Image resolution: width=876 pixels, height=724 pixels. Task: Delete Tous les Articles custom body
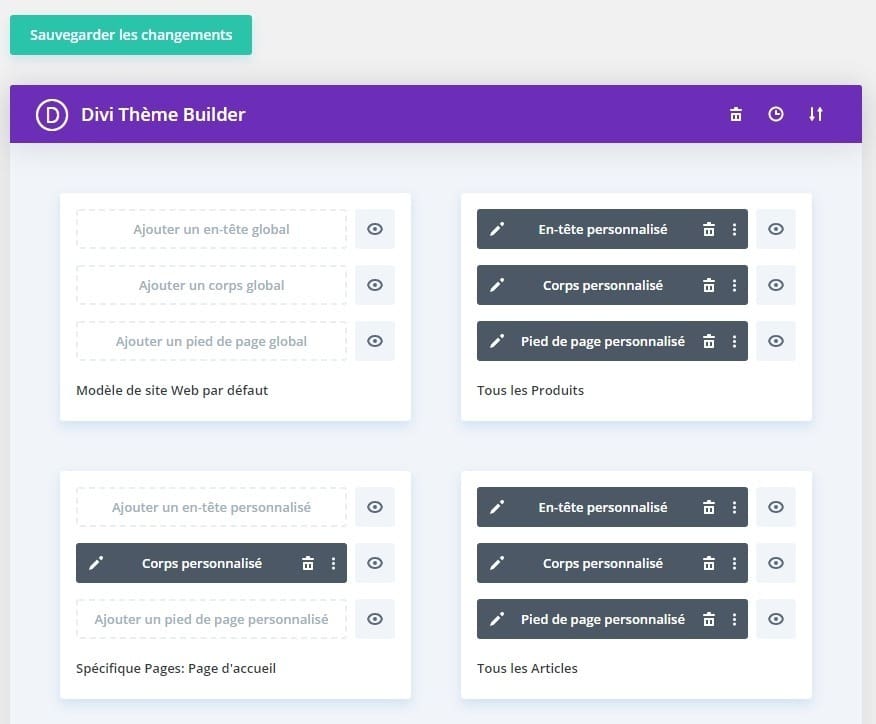[x=708, y=563]
